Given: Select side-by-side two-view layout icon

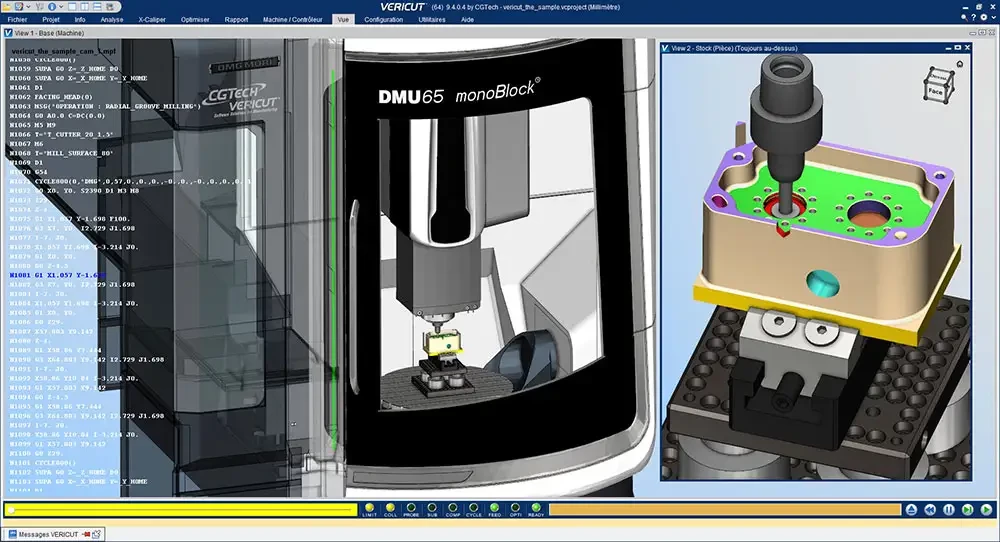Looking at the screenshot, I should (x=84, y=6).
